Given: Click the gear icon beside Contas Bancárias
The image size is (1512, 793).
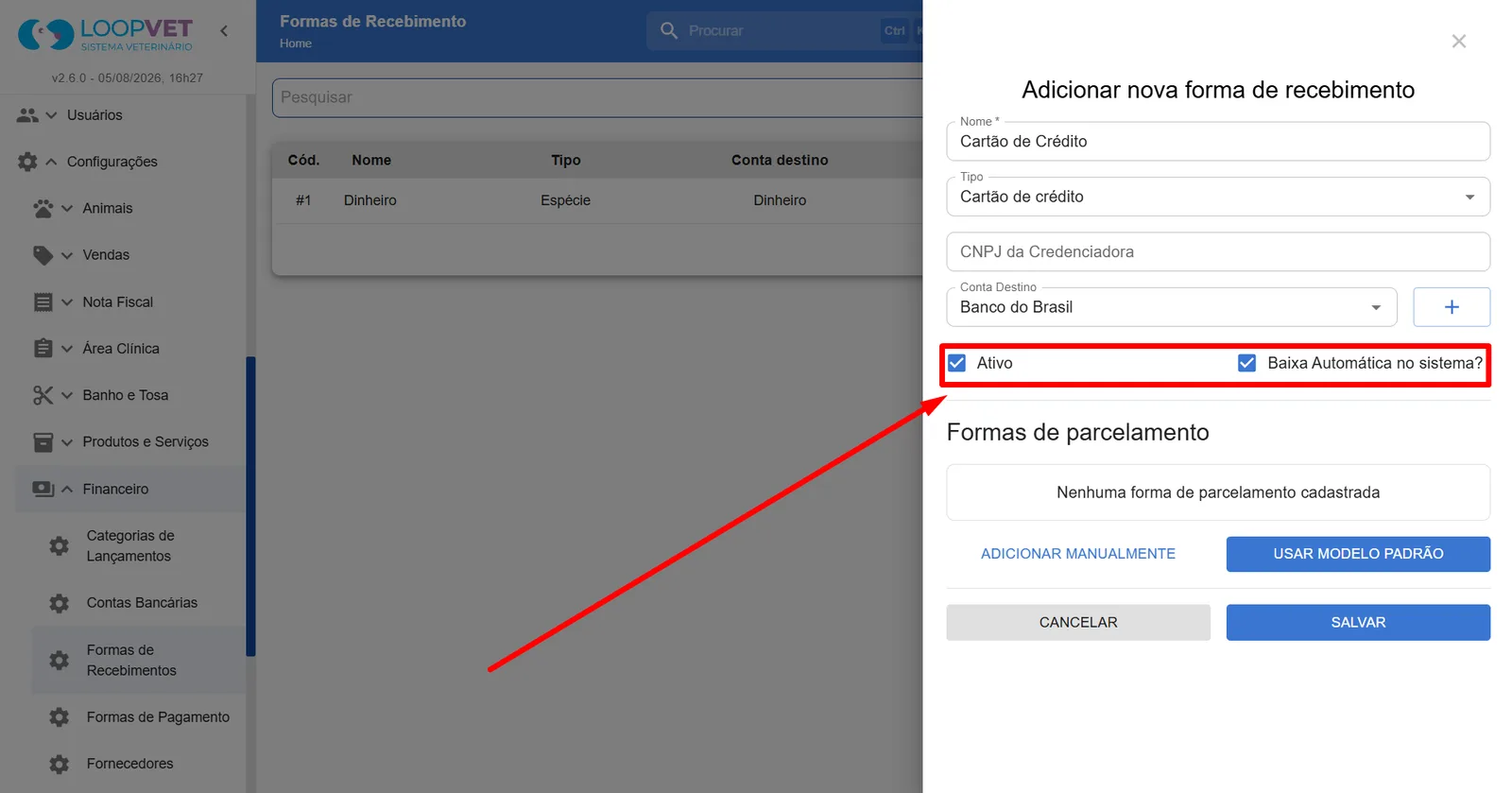Looking at the screenshot, I should coord(59,603).
